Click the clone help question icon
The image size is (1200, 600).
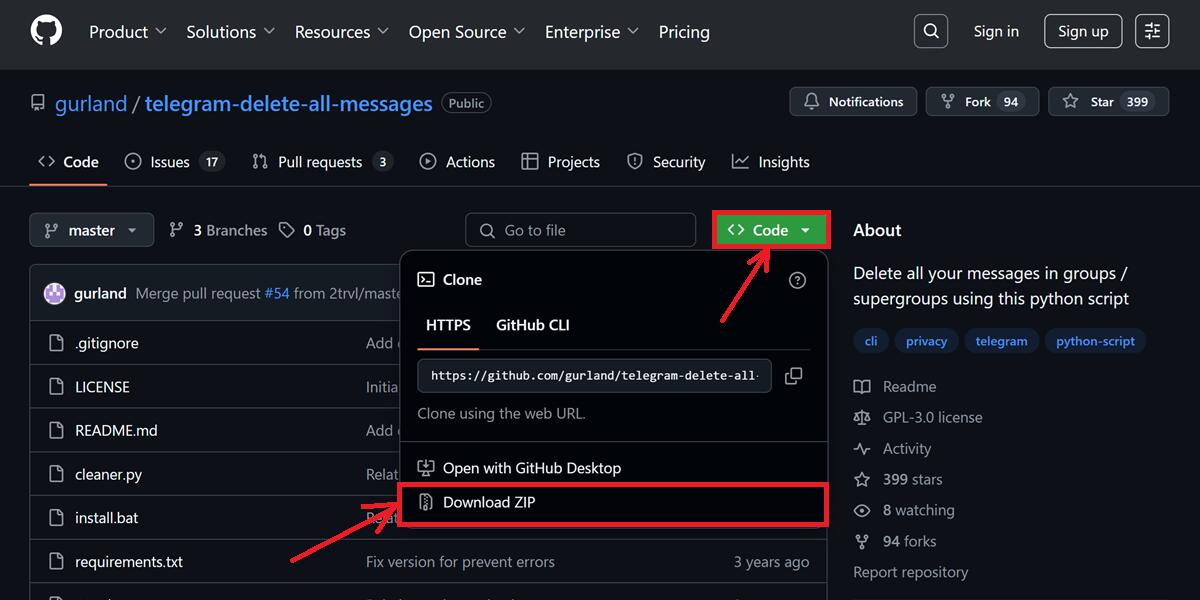(797, 280)
